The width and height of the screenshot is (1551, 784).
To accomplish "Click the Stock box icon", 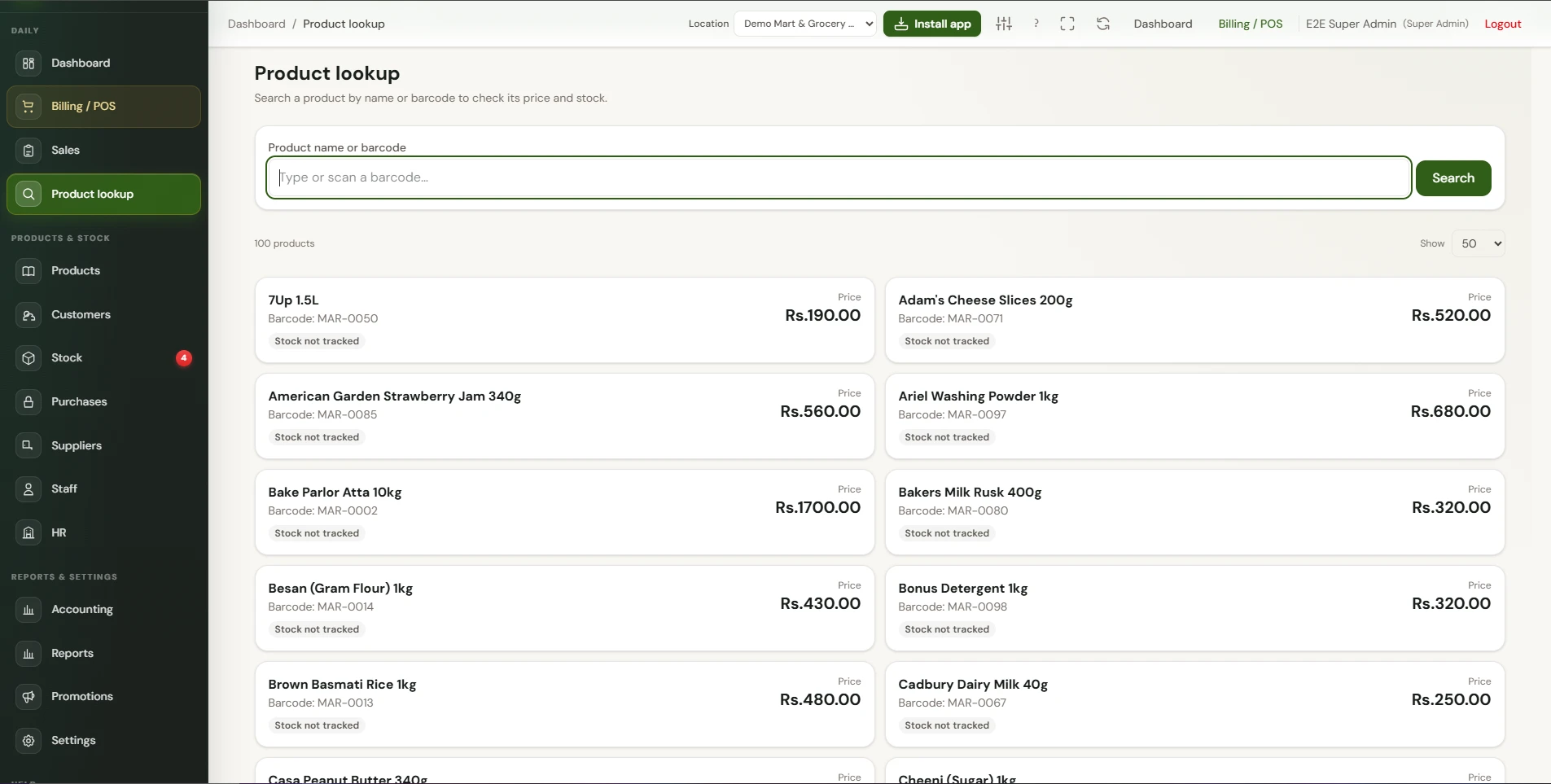I will 28,358.
